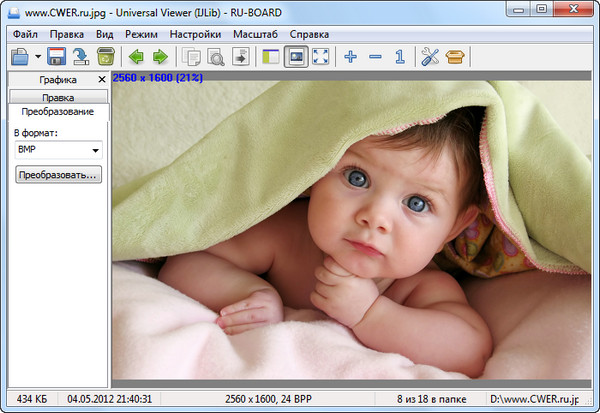
Task: Click the magnifier search icon in toolbar
Action: tap(216, 57)
